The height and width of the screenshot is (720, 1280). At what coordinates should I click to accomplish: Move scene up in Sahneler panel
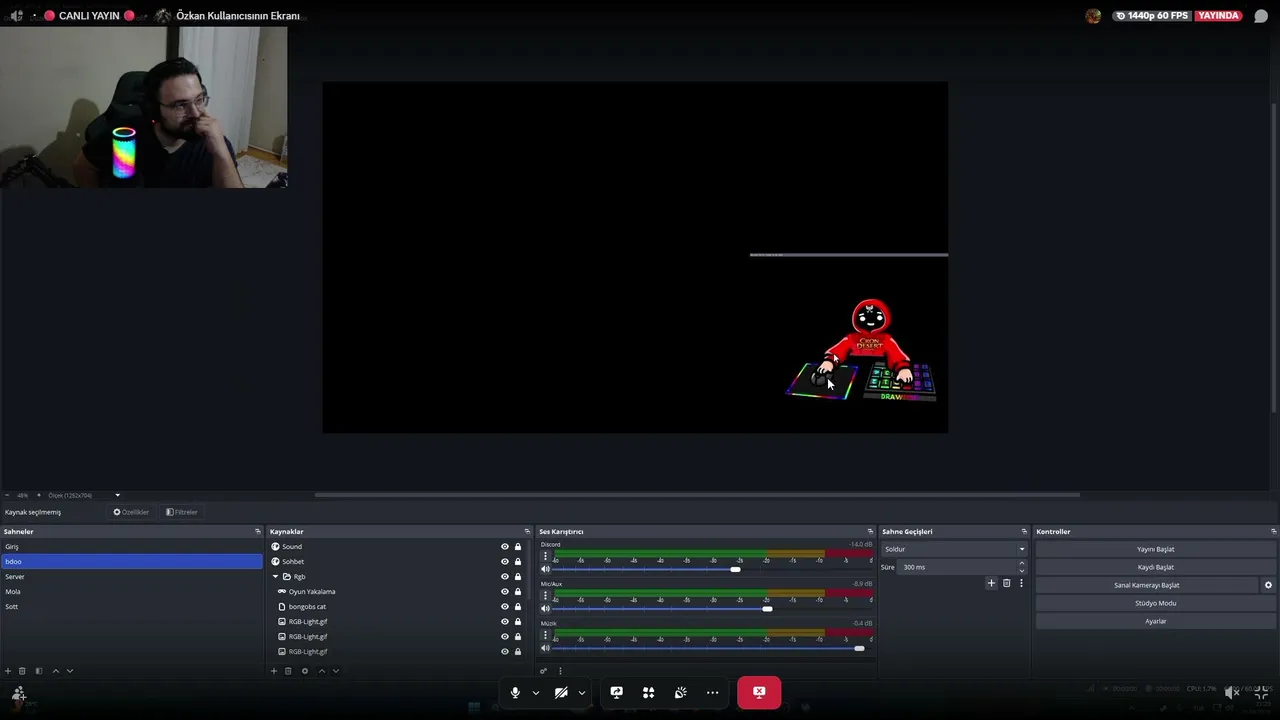point(55,671)
